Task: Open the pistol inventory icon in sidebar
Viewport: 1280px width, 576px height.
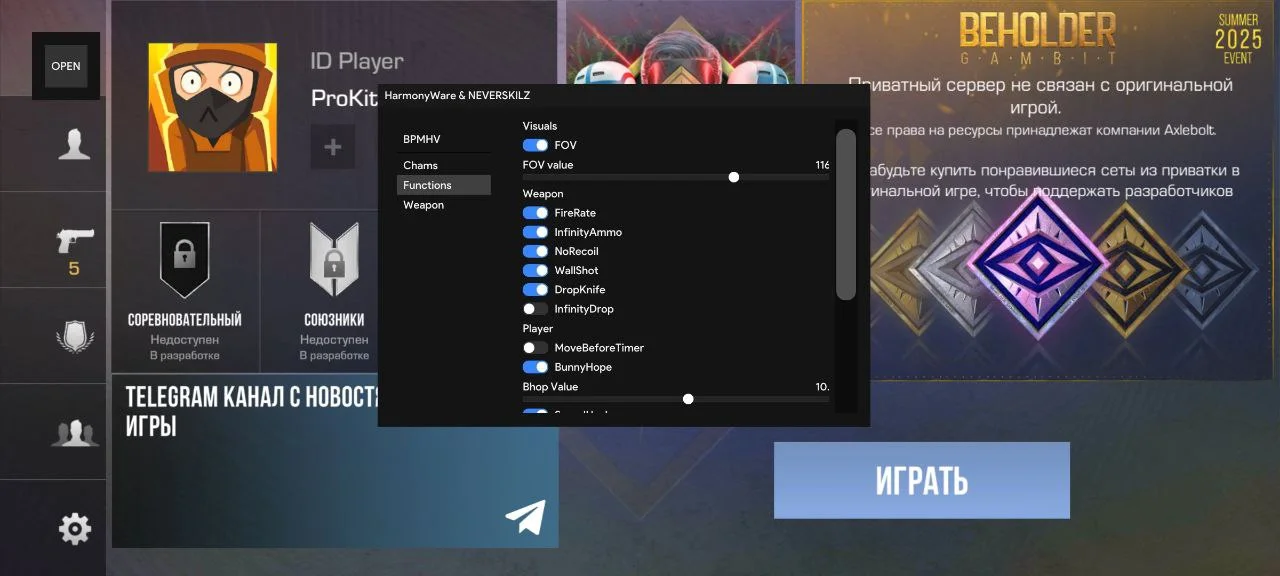Action: 74,240
